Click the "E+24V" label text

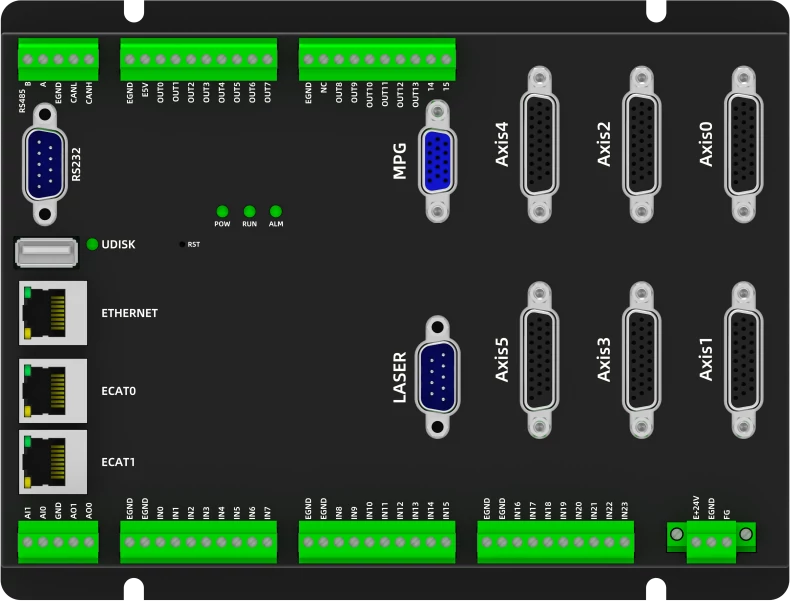point(696,508)
